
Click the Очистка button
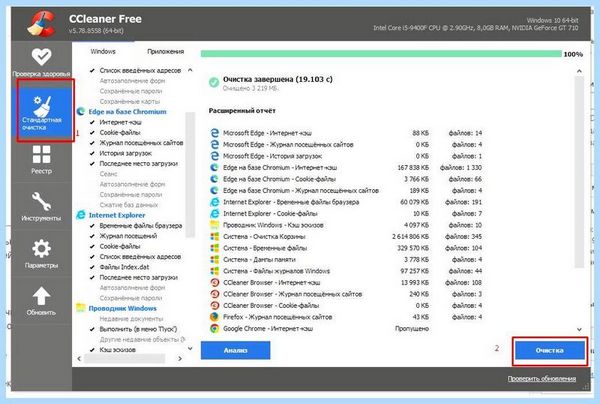tap(550, 350)
